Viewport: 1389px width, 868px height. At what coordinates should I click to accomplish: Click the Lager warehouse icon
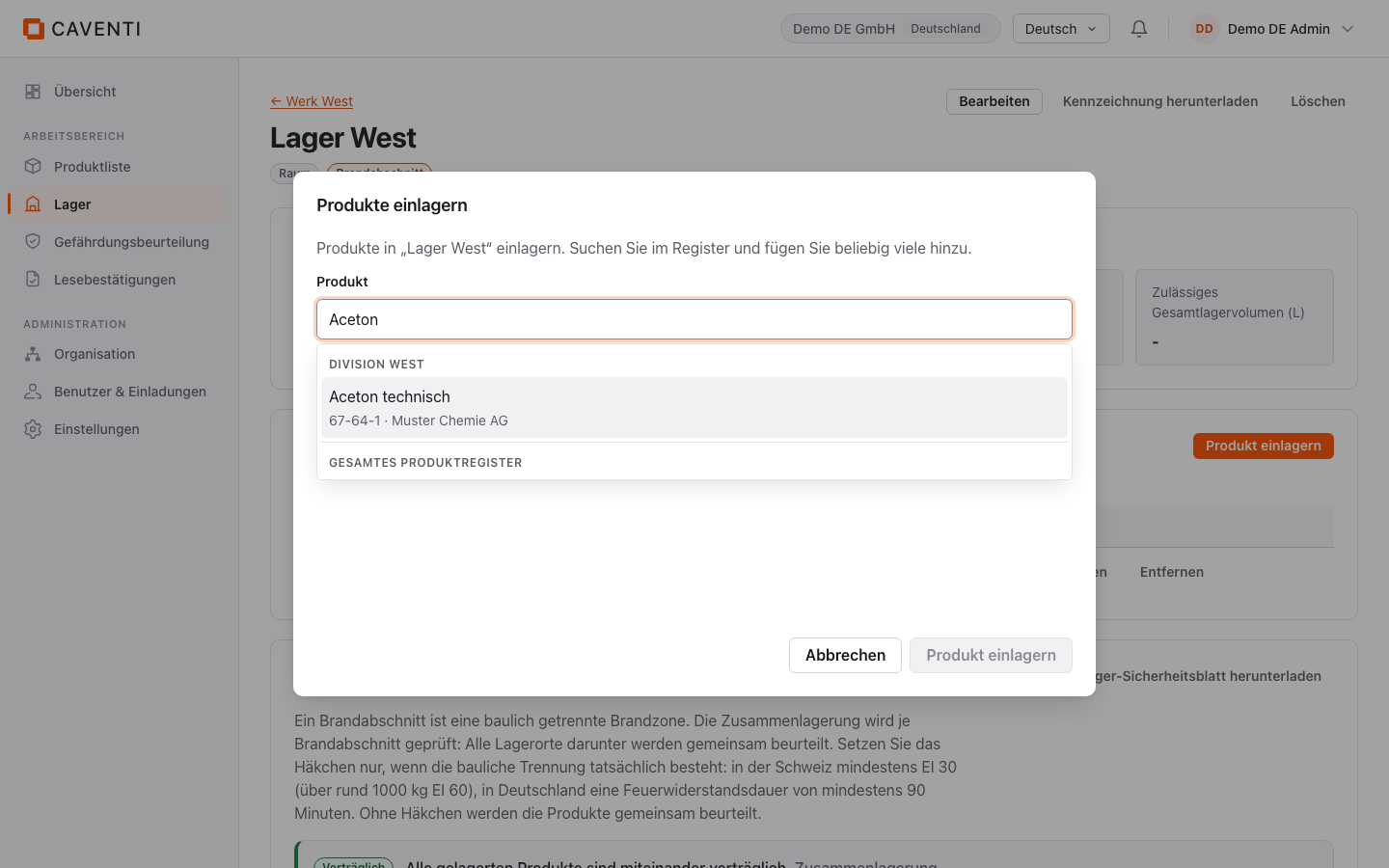pyautogui.click(x=33, y=204)
